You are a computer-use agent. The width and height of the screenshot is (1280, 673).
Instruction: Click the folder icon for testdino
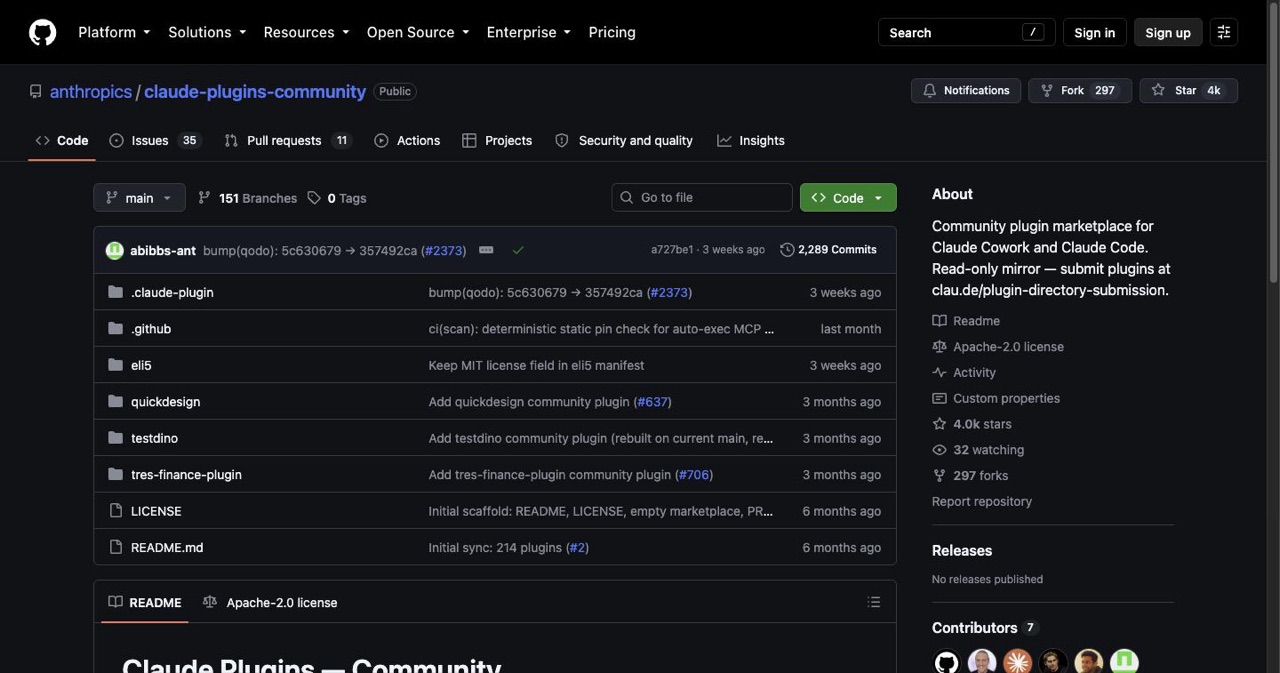tap(115, 438)
